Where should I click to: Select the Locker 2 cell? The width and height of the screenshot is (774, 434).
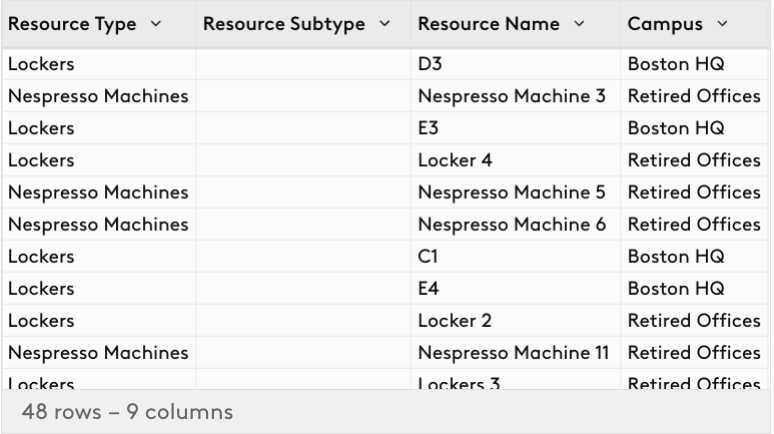[515, 320]
